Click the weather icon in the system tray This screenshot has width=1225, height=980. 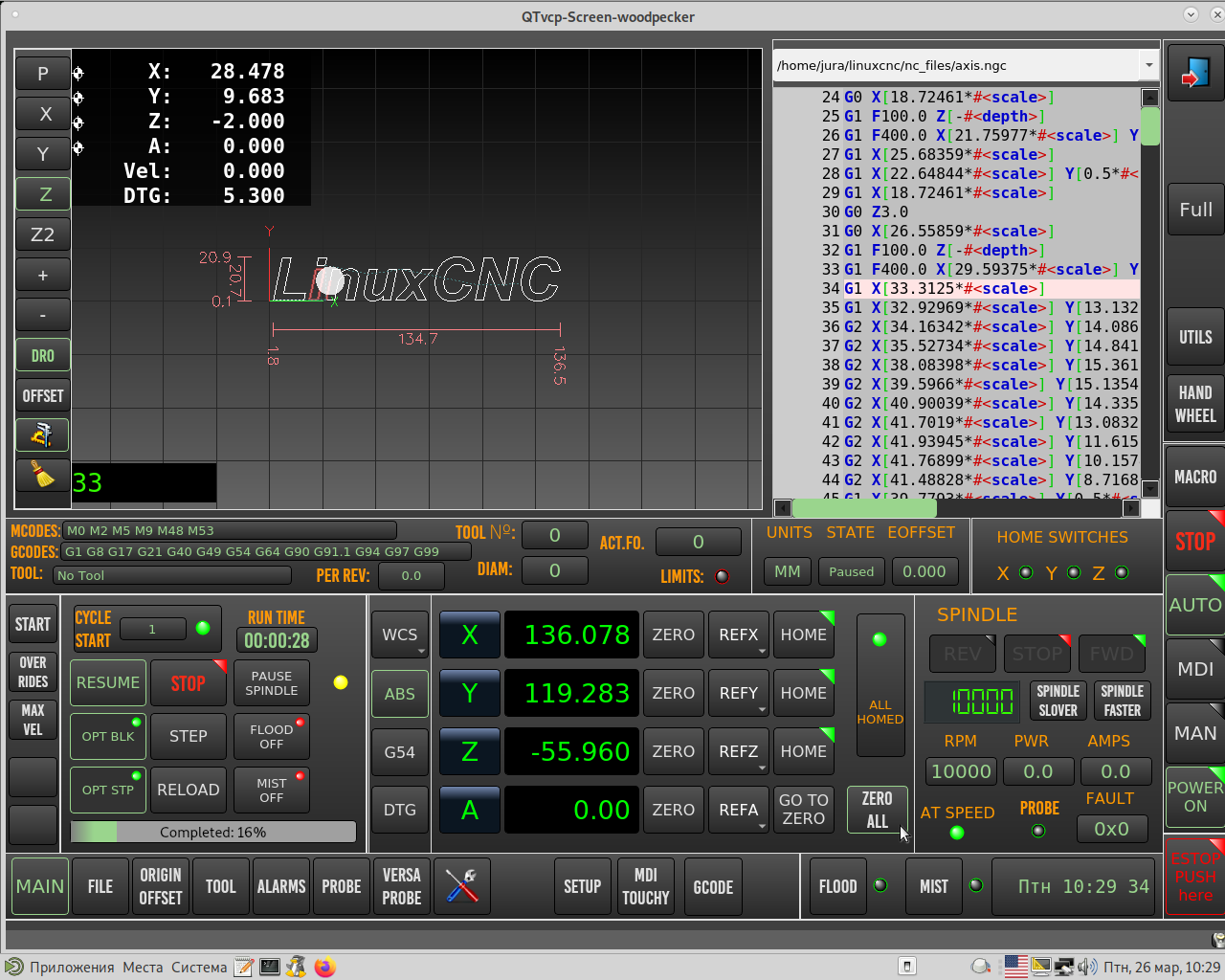[x=981, y=967]
